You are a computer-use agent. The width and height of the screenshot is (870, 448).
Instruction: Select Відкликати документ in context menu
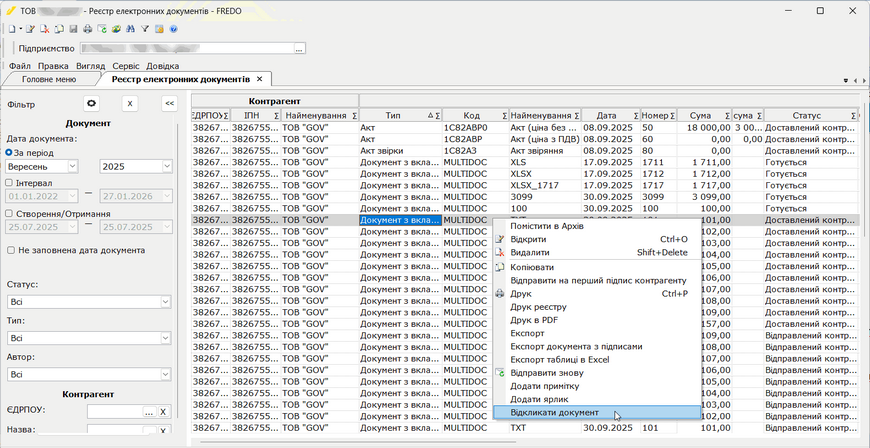pyautogui.click(x=597, y=412)
